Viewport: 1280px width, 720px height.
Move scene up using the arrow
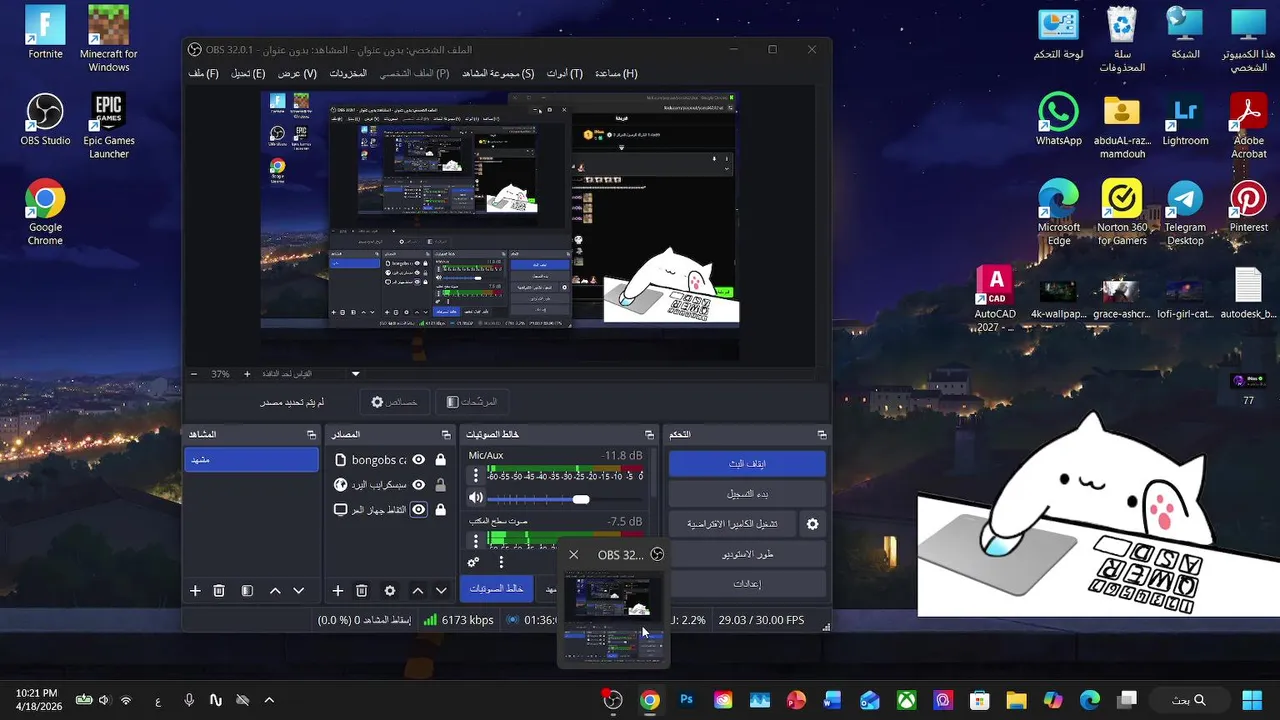[275, 591]
